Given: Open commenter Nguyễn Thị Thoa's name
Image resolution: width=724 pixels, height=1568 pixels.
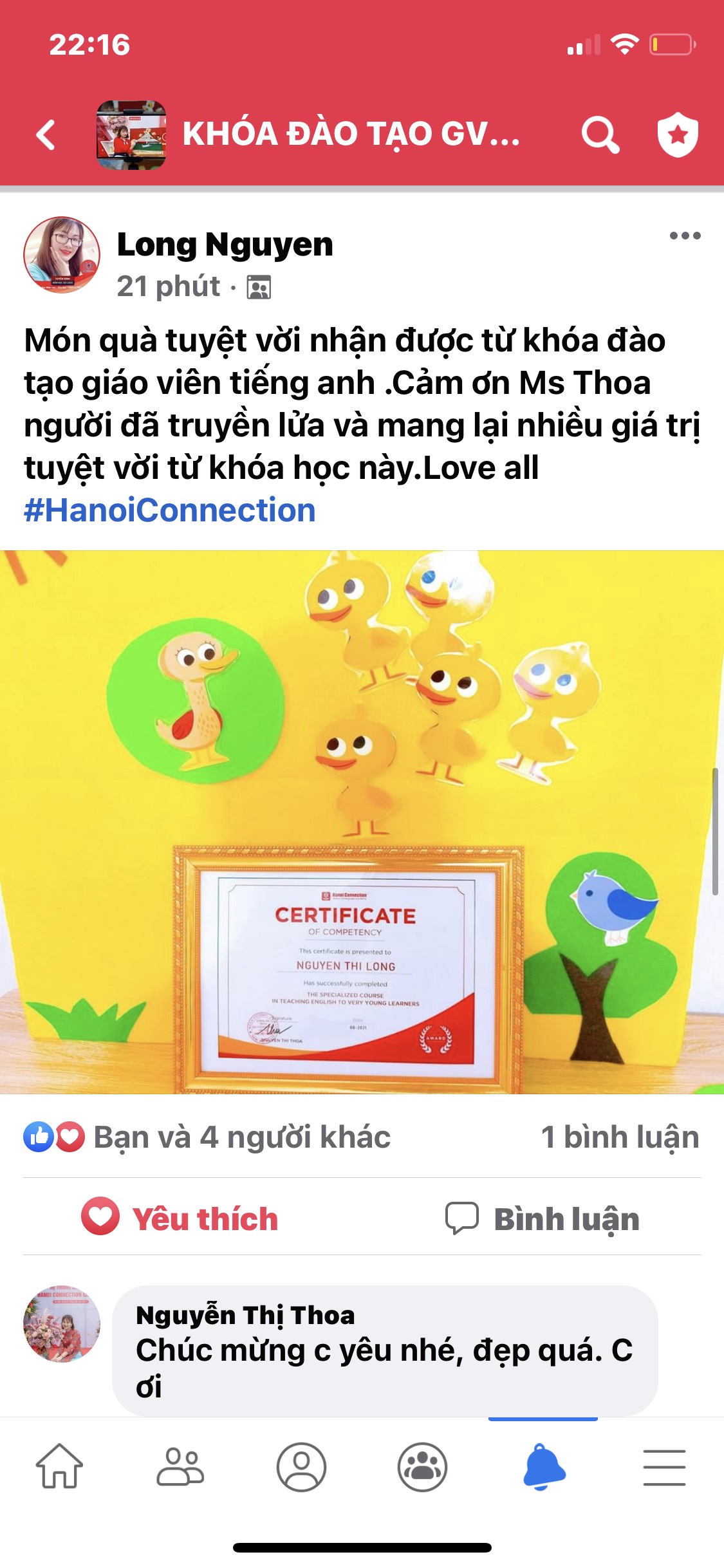Looking at the screenshot, I should click(x=245, y=1315).
